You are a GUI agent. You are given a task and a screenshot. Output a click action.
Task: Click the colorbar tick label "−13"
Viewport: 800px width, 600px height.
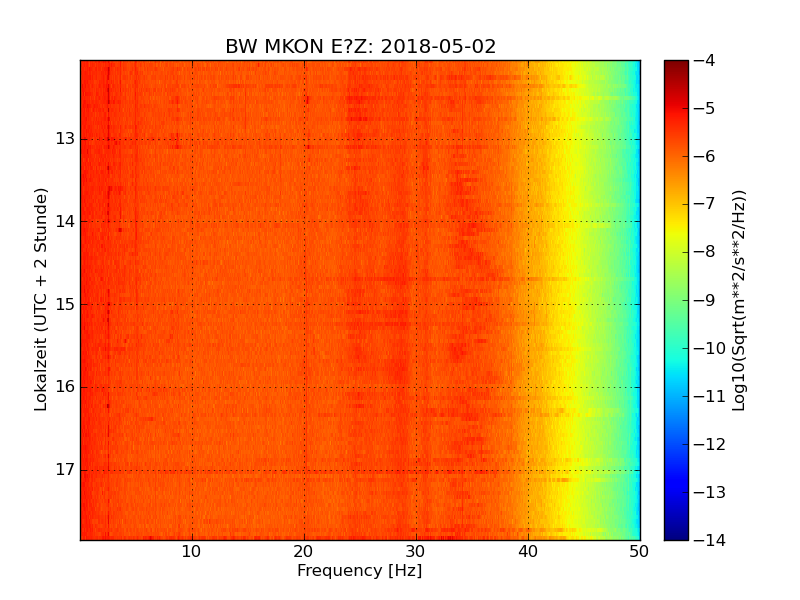click(710, 492)
